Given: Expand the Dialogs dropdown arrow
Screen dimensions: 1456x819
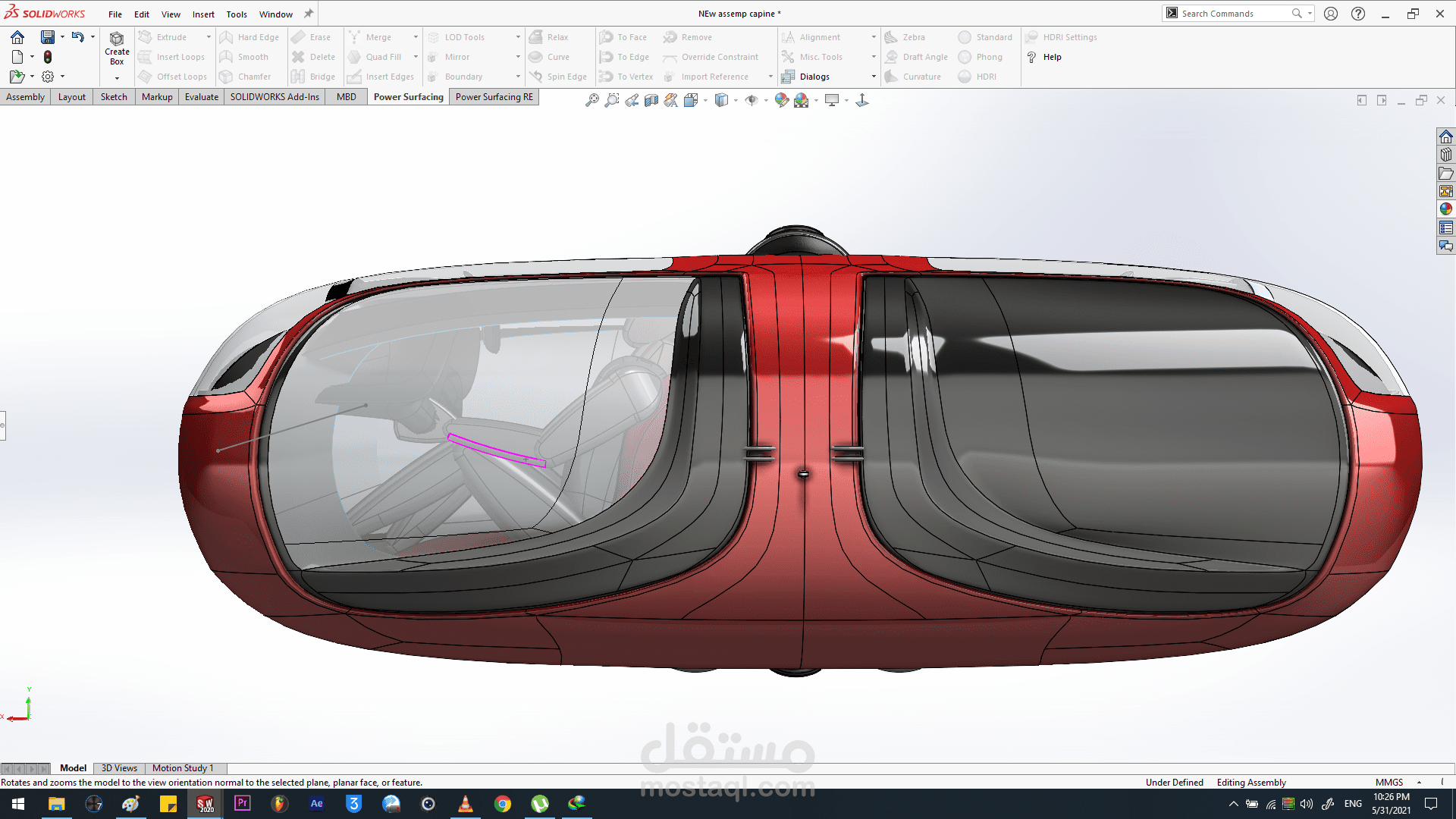Looking at the screenshot, I should [x=873, y=77].
